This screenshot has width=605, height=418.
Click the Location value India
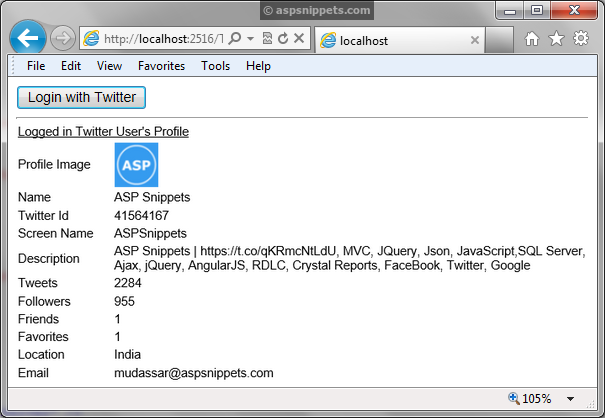pos(127,354)
